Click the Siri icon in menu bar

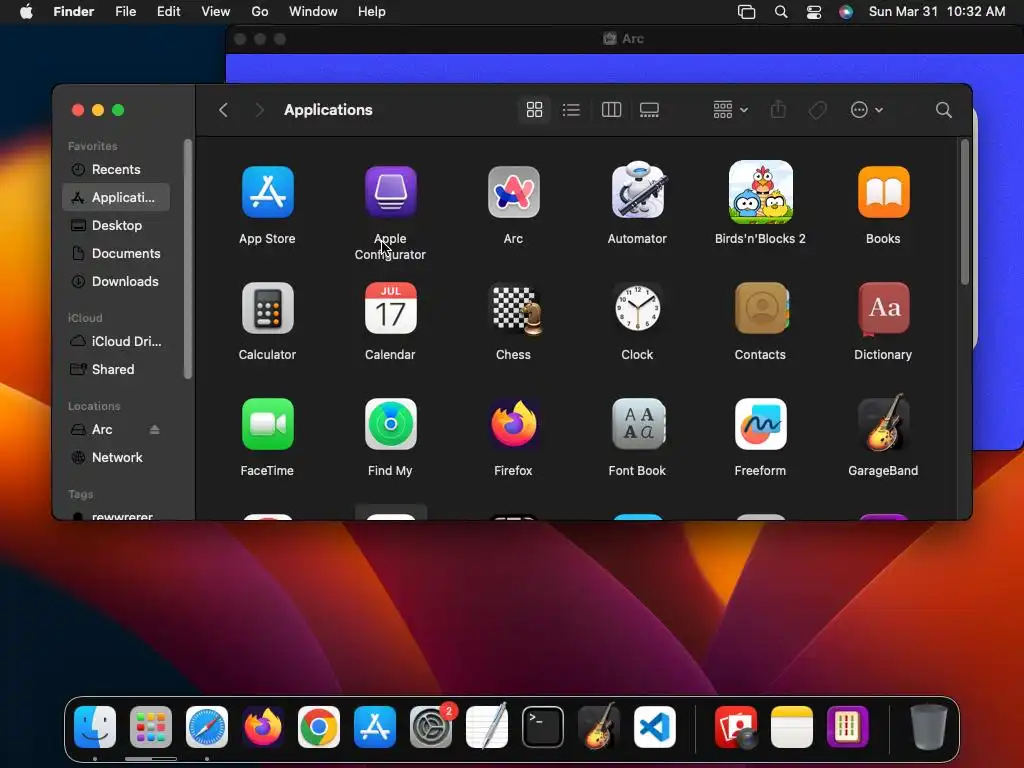point(846,12)
